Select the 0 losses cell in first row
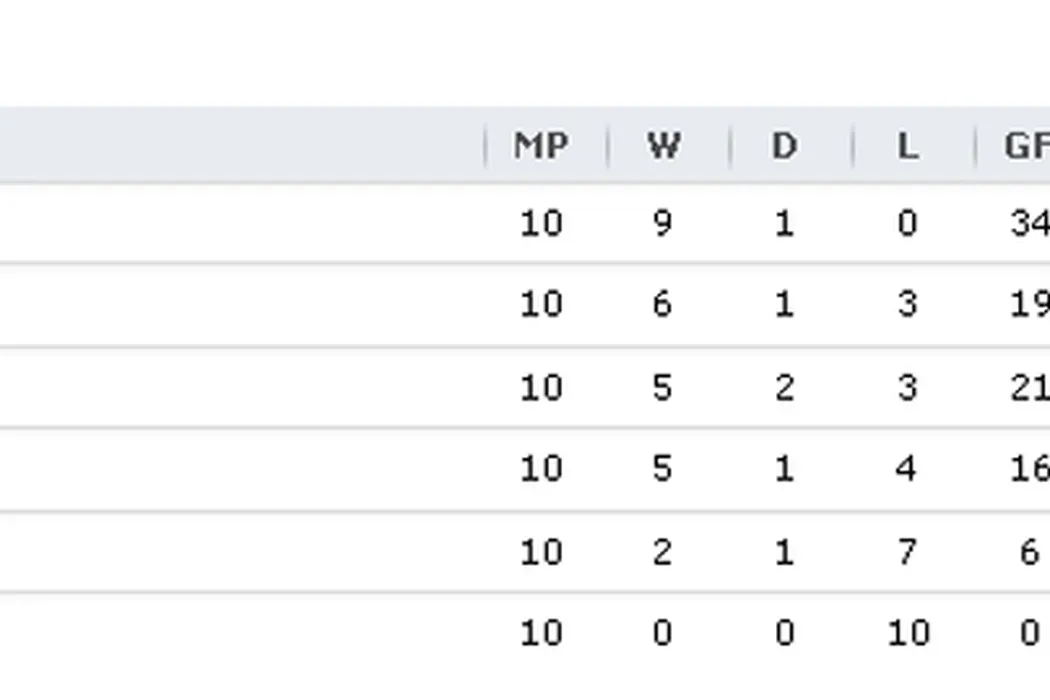Screen dimensions: 1050x700 (x=906, y=223)
